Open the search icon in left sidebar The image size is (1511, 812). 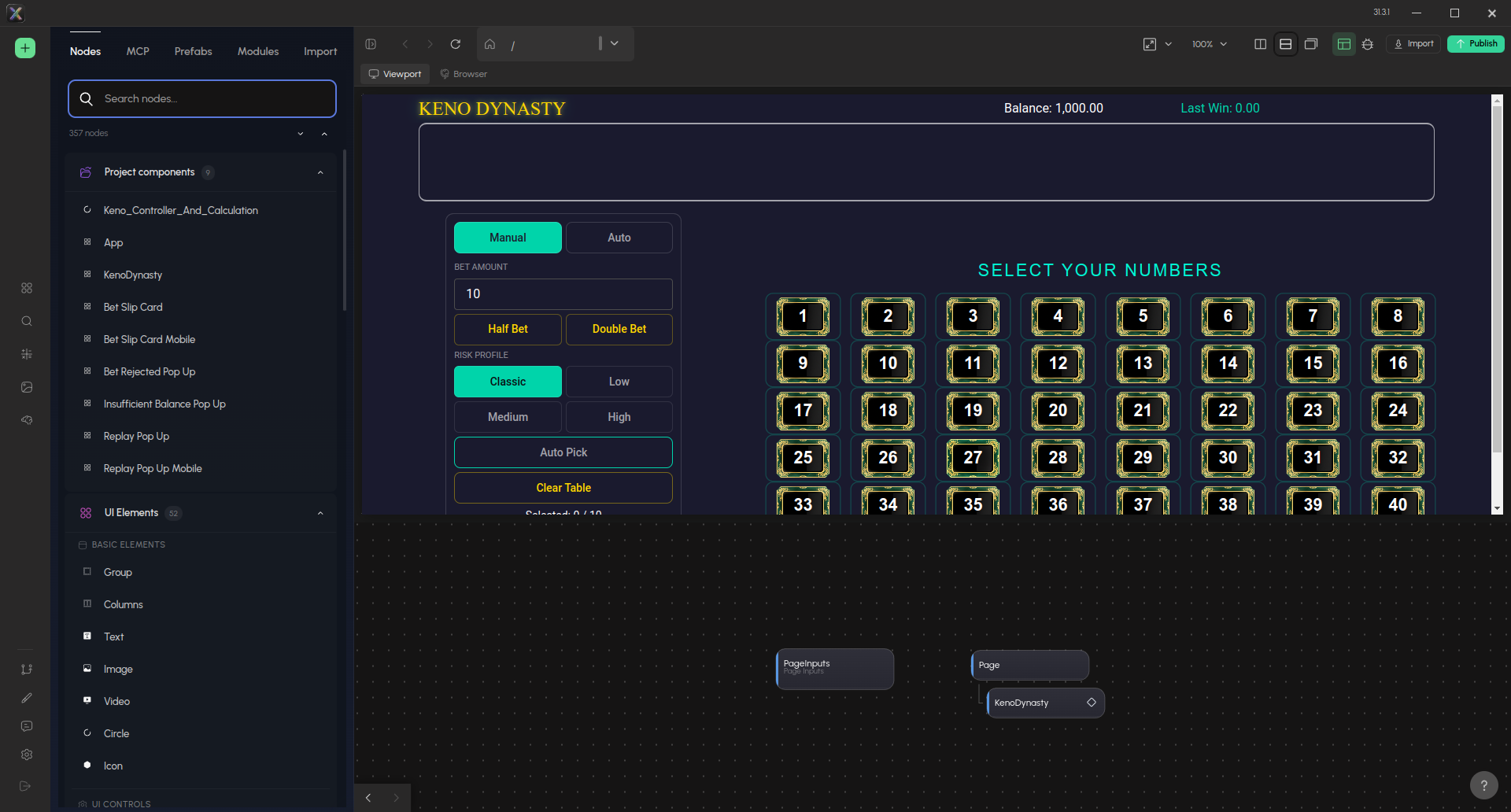27,321
